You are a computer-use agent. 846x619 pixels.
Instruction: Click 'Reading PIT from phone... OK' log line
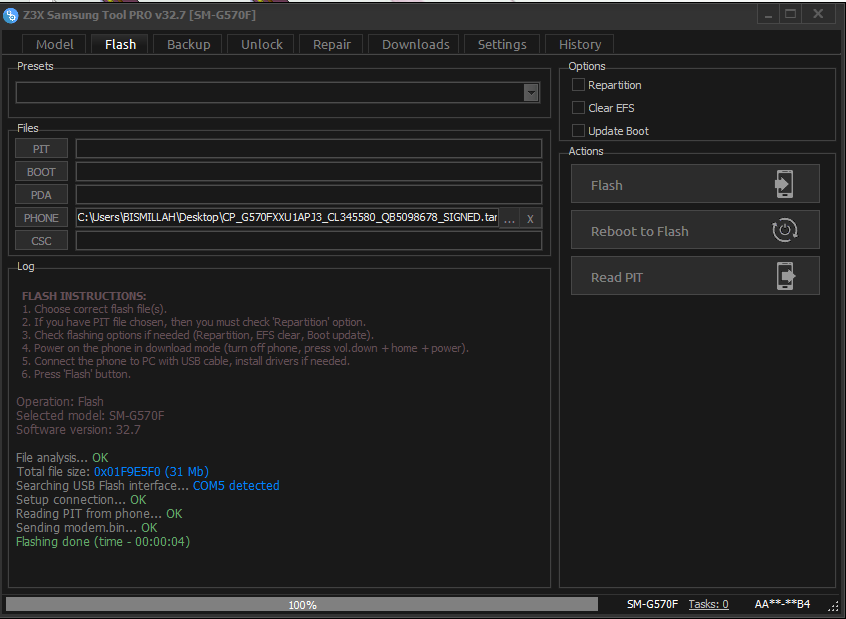[99, 514]
